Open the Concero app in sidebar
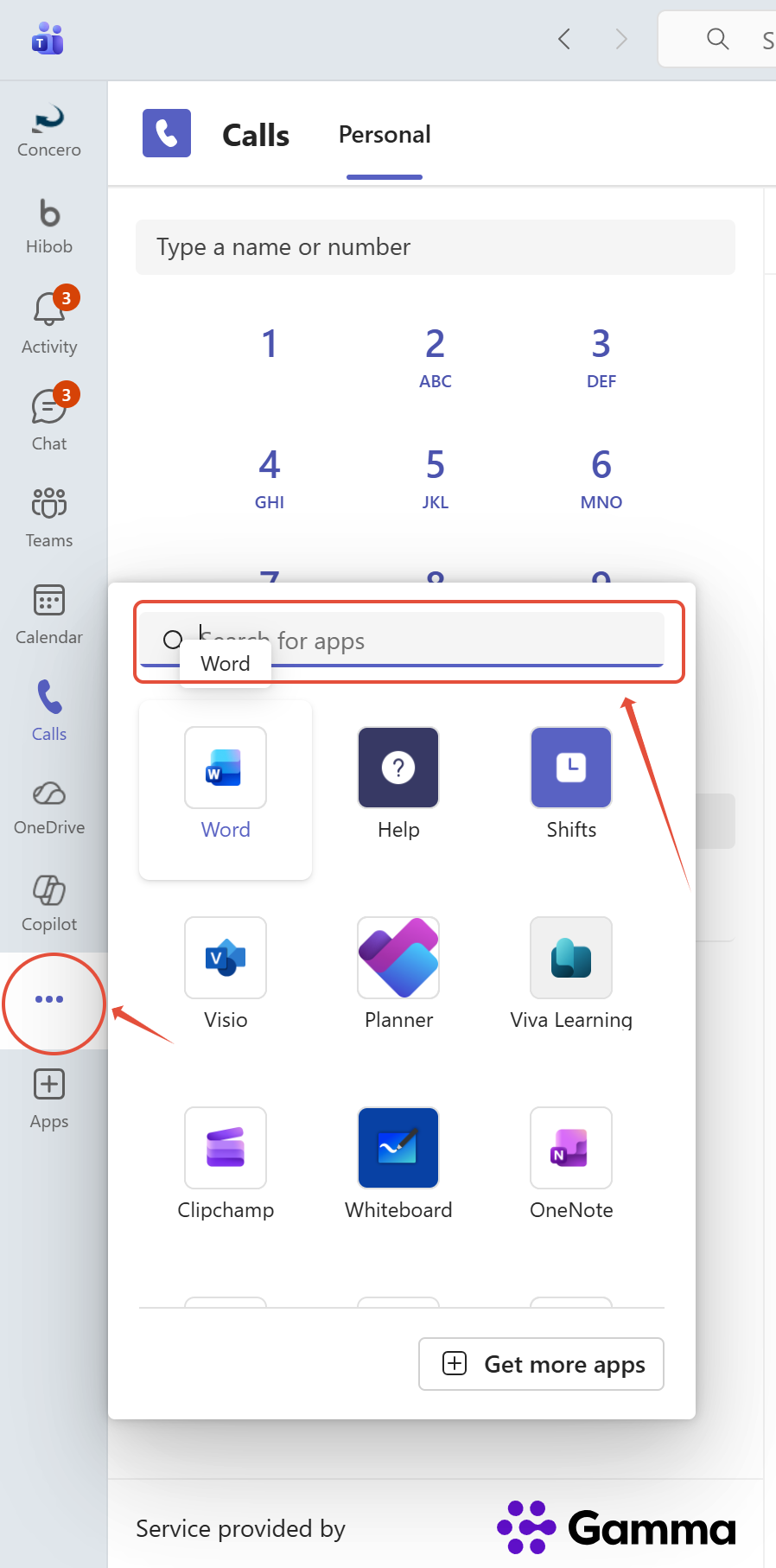This screenshot has height=1568, width=776. pyautogui.click(x=49, y=131)
